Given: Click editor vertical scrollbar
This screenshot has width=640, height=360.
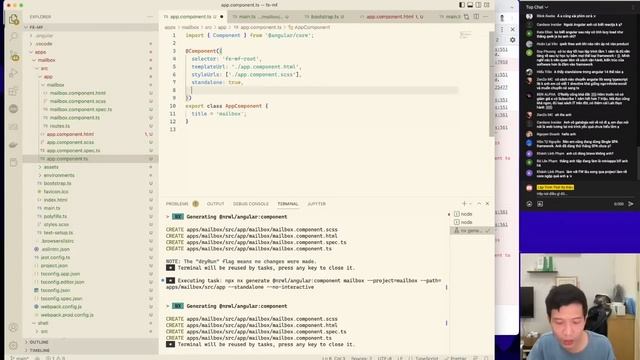Looking at the screenshot, I should point(491,84).
